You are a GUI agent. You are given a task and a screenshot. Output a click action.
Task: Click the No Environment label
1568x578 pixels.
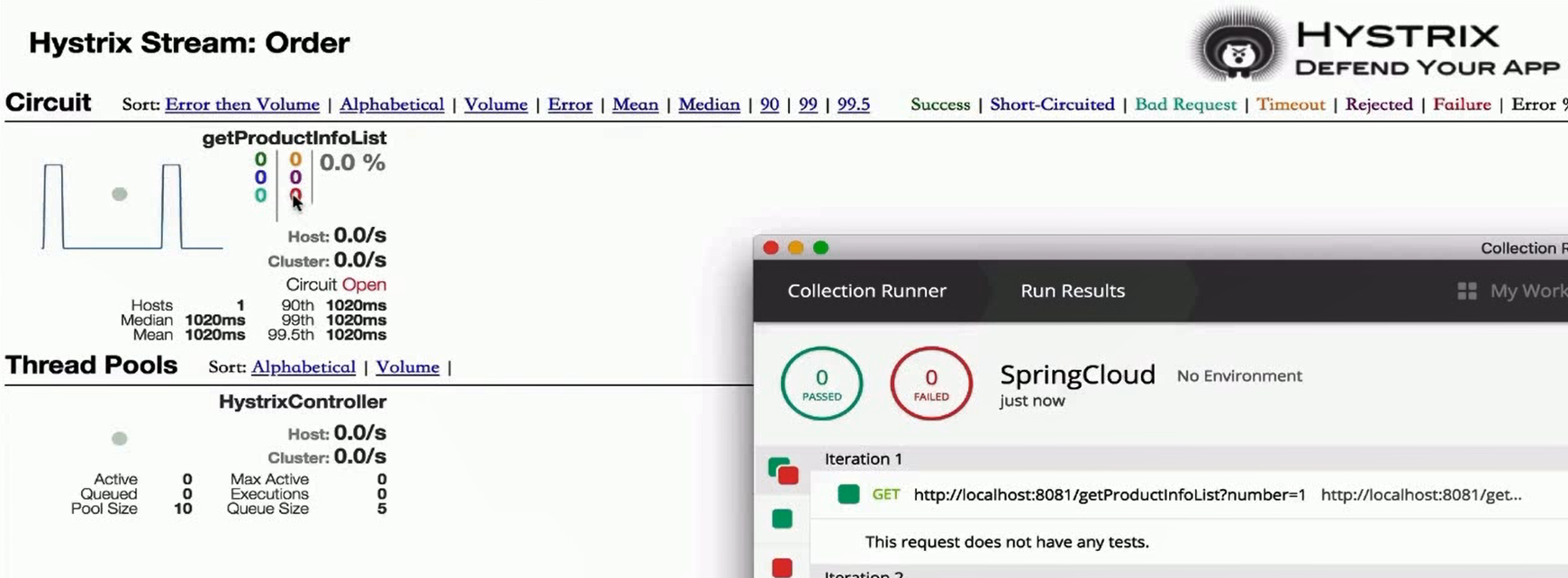pyautogui.click(x=1239, y=376)
